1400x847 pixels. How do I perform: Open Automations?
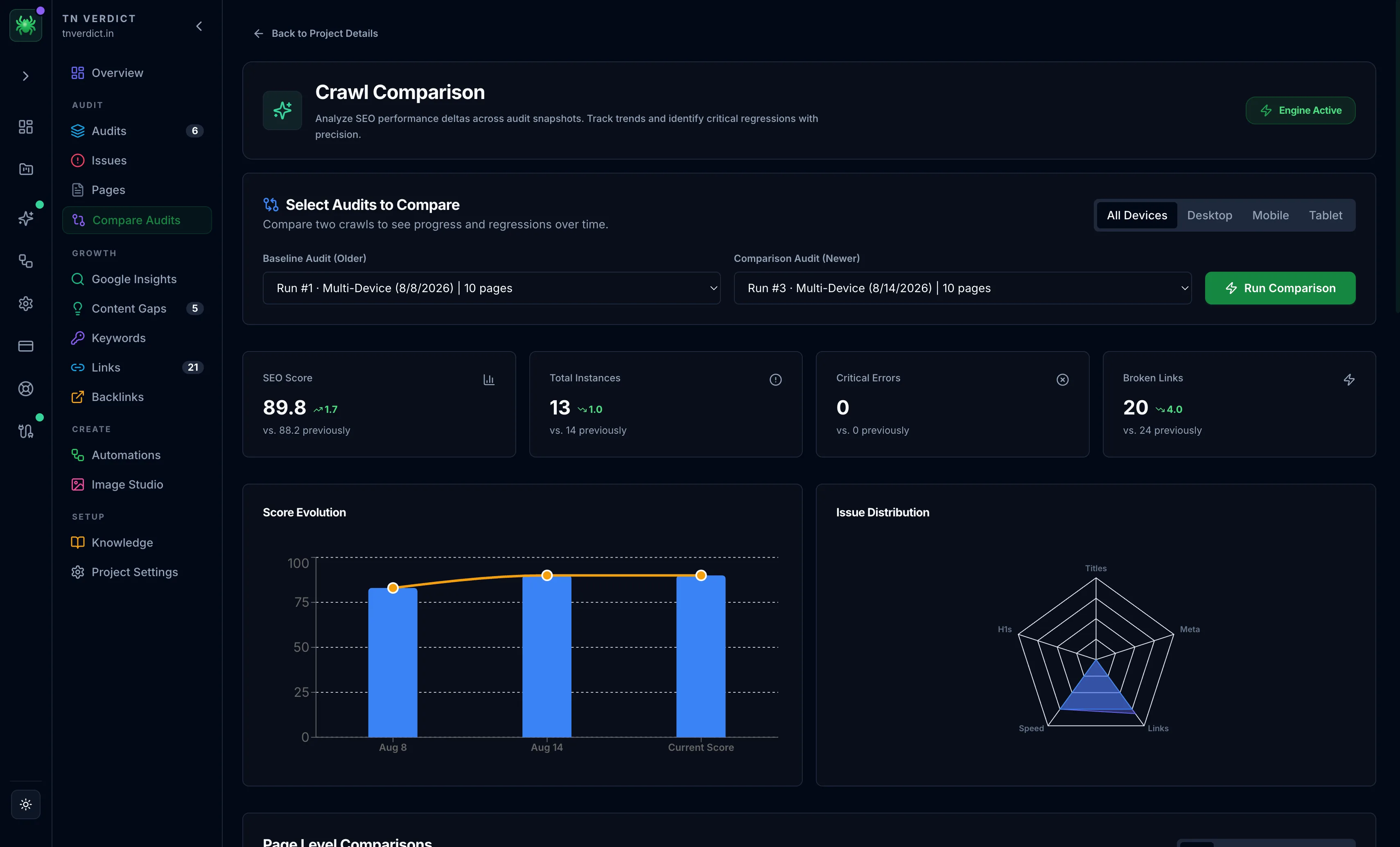point(137,455)
